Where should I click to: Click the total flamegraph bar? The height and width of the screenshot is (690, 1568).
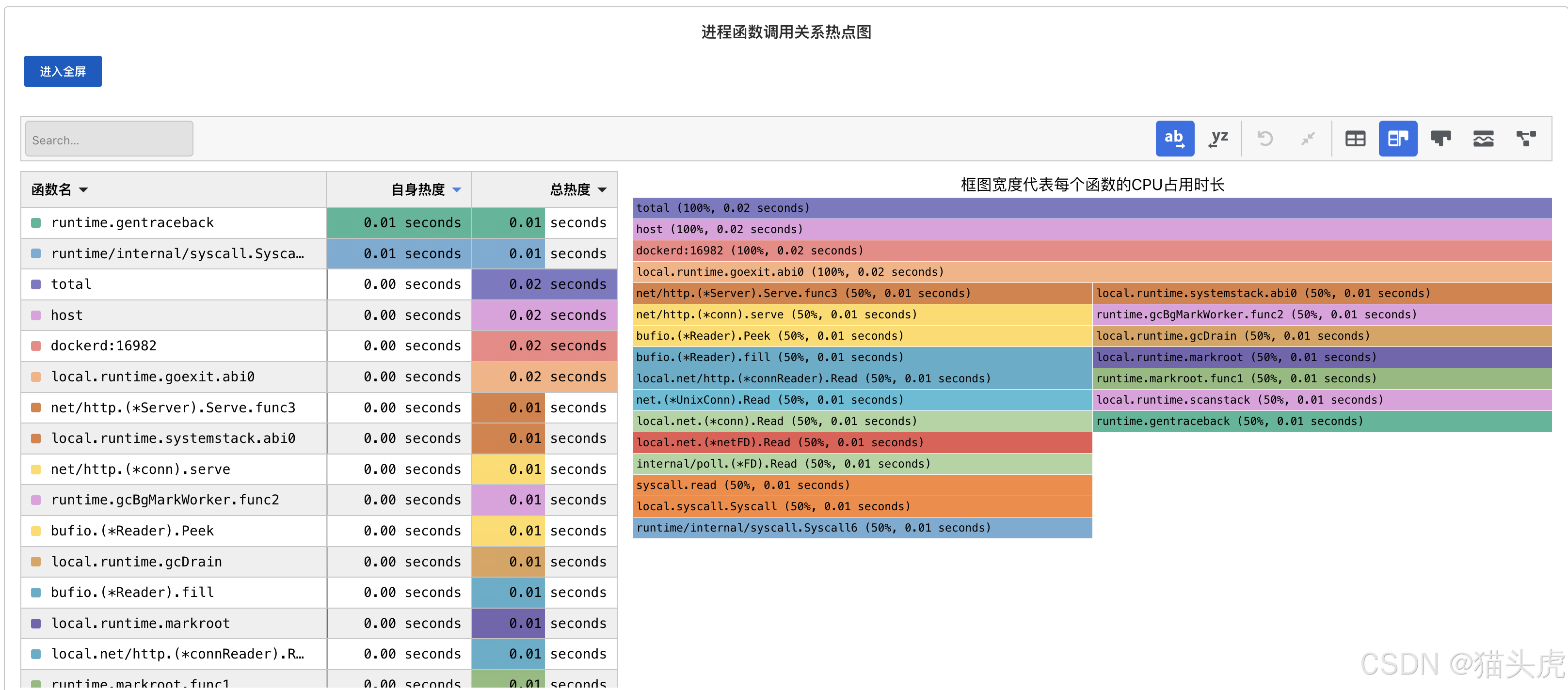[1092, 208]
